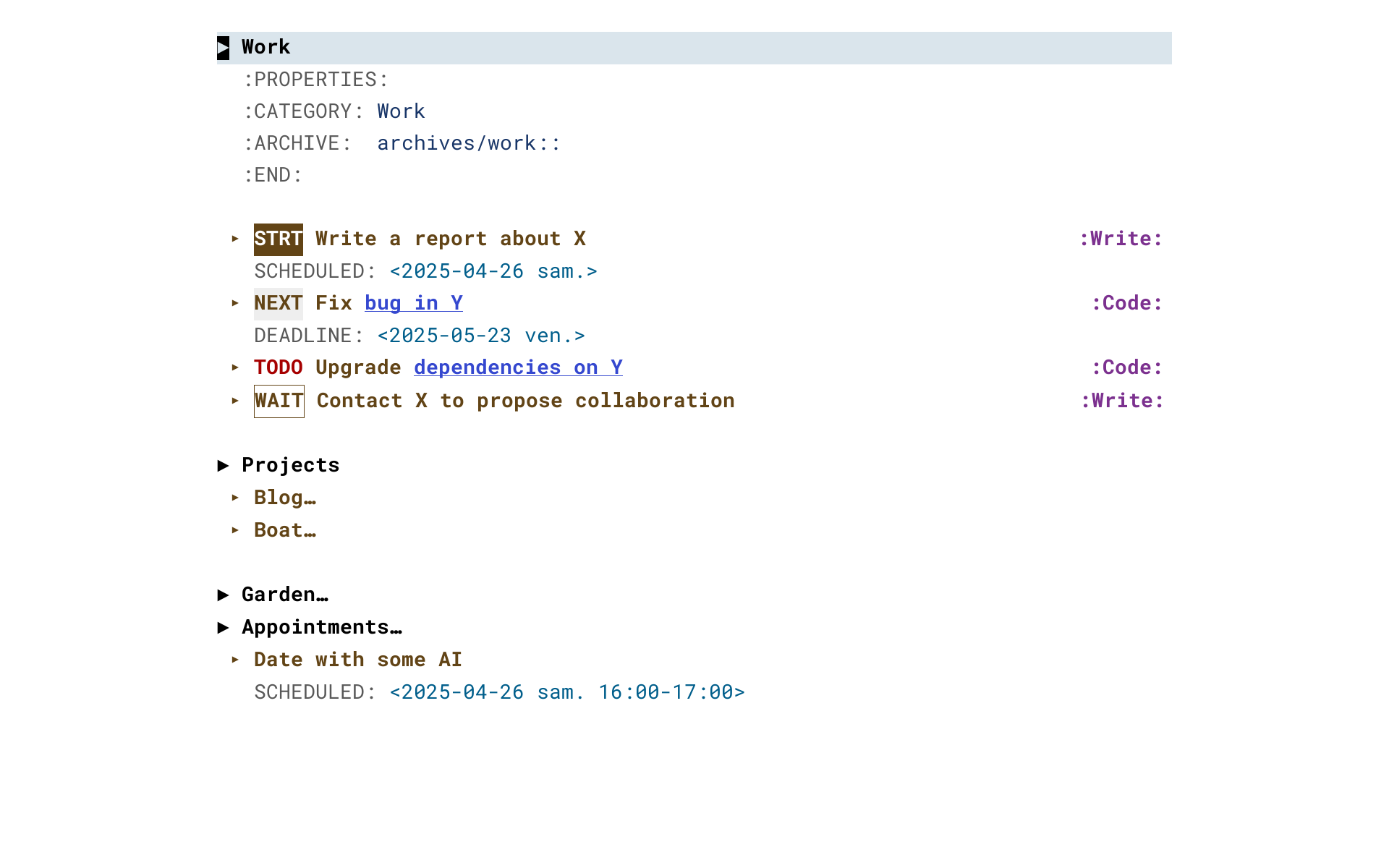Click the 'Date with some AI' heading
This screenshot has width=1389, height=868.
click(x=358, y=660)
